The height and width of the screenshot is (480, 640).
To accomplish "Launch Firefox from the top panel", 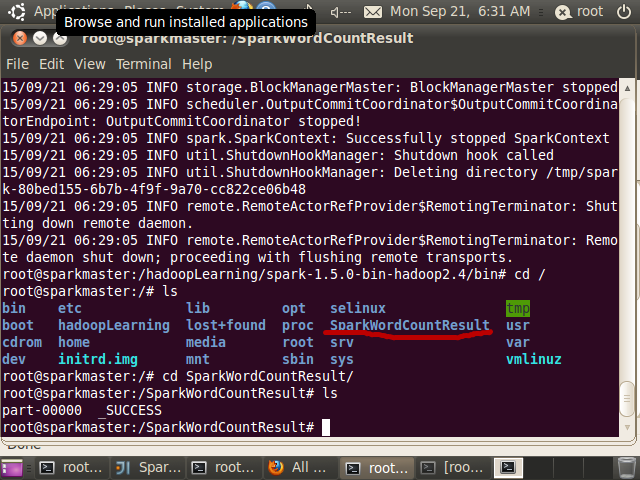I will coord(242,6).
